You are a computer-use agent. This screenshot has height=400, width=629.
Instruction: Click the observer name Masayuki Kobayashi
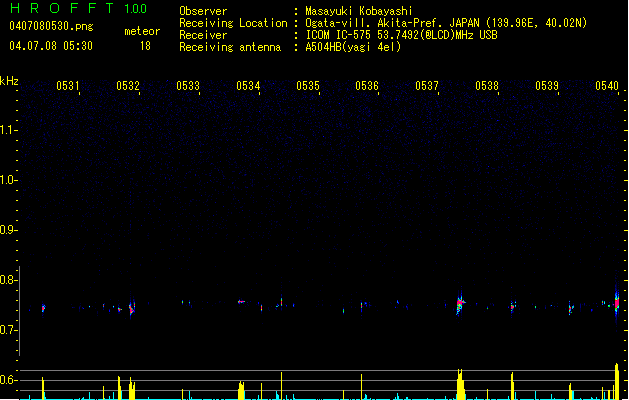359,11
